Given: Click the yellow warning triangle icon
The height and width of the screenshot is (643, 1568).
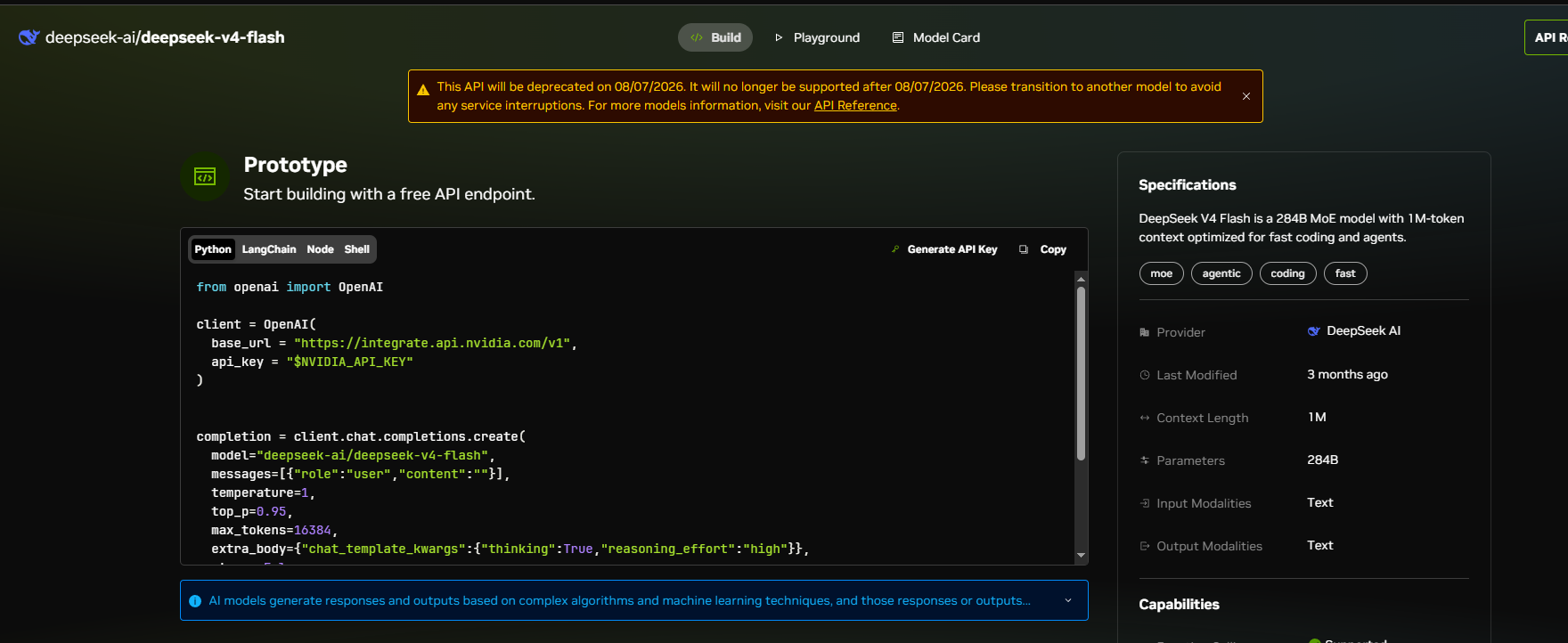Looking at the screenshot, I should [423, 90].
